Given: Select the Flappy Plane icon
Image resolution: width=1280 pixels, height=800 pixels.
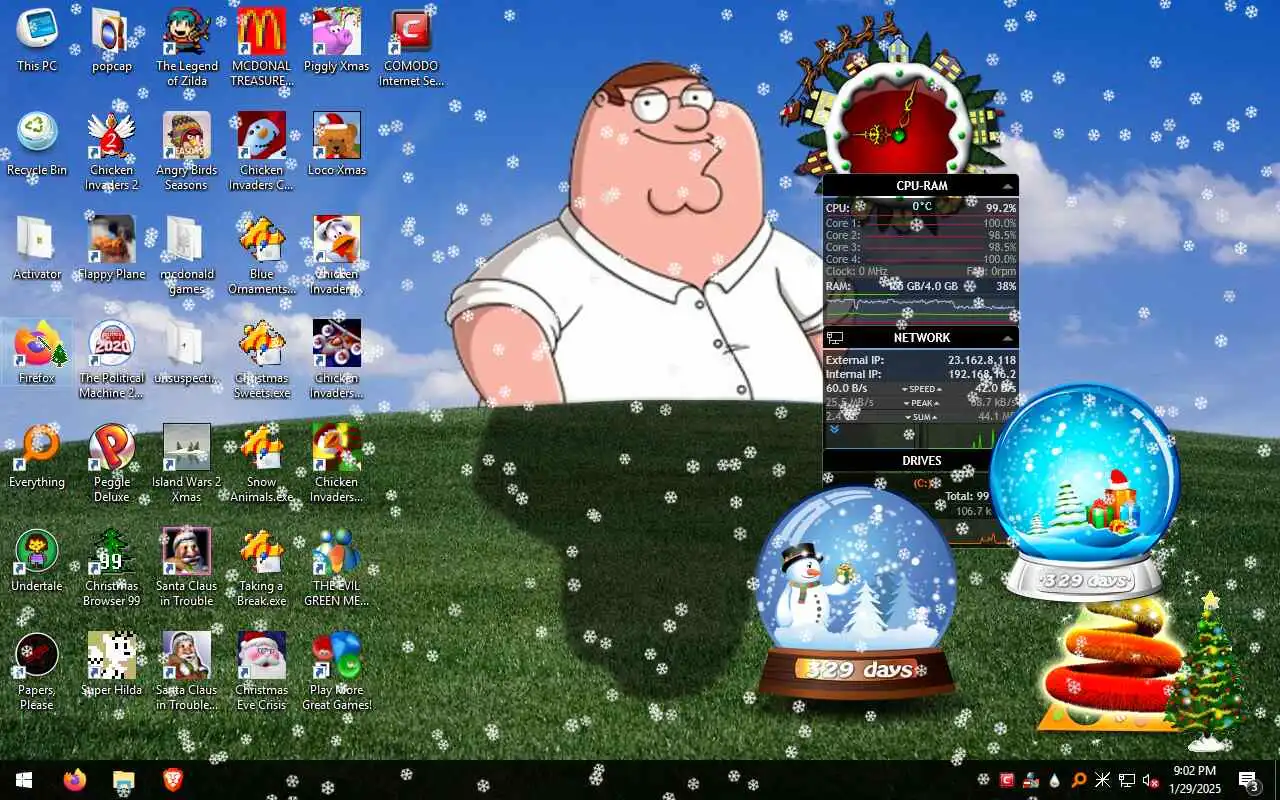Looking at the screenshot, I should coord(112,250).
